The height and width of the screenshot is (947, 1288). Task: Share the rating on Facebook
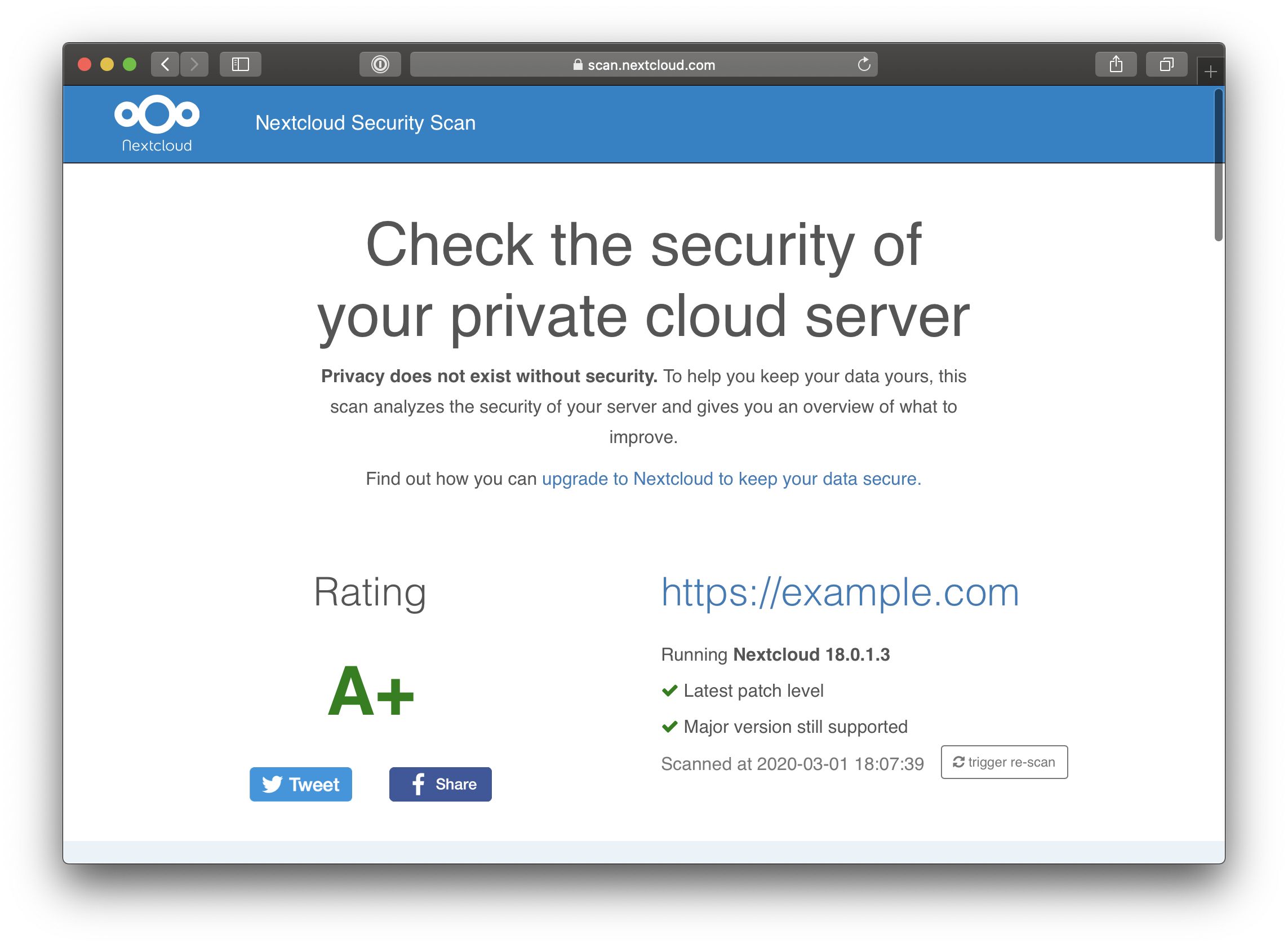(x=440, y=784)
